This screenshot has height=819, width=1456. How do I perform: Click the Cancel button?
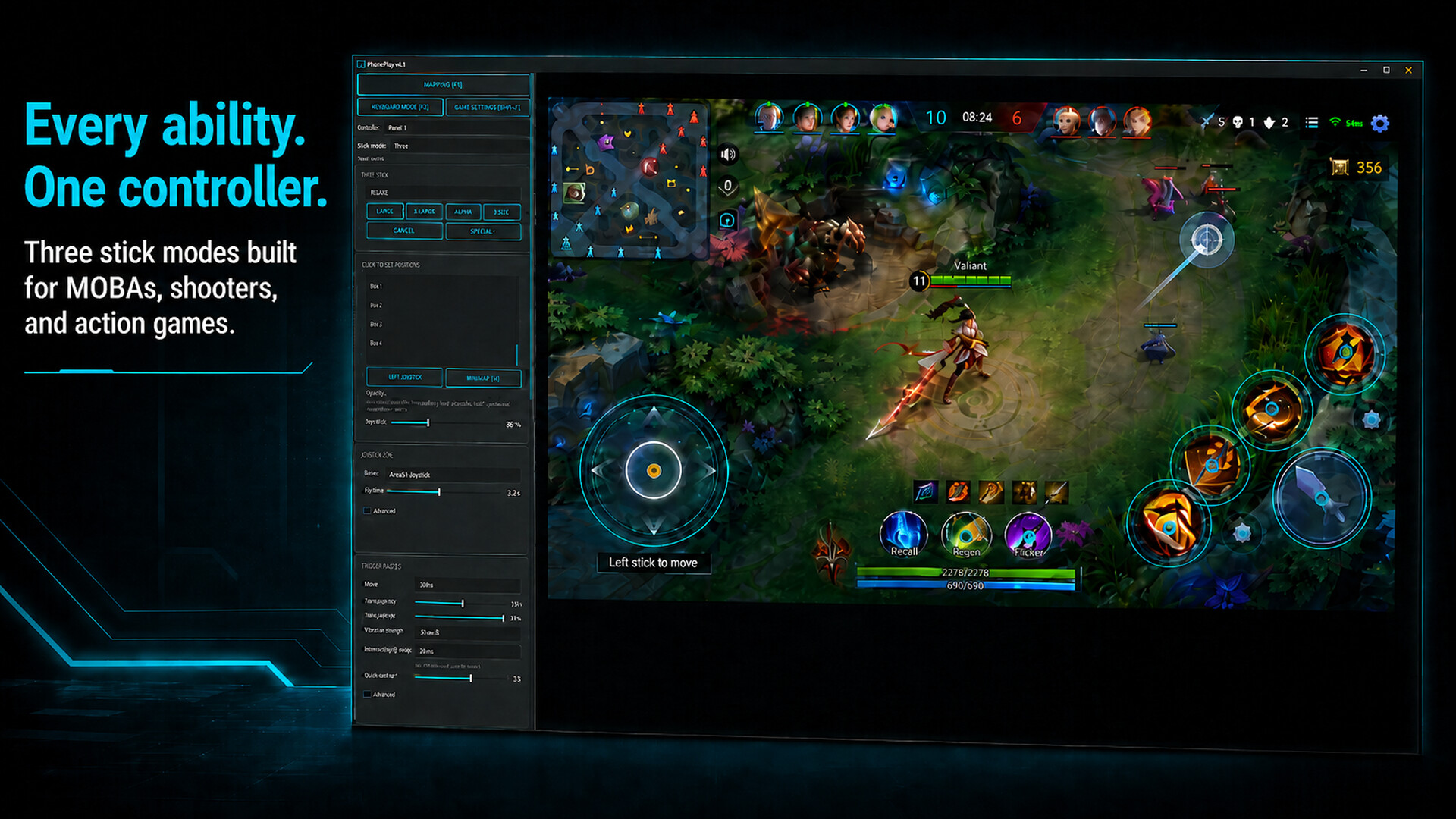pyautogui.click(x=404, y=231)
